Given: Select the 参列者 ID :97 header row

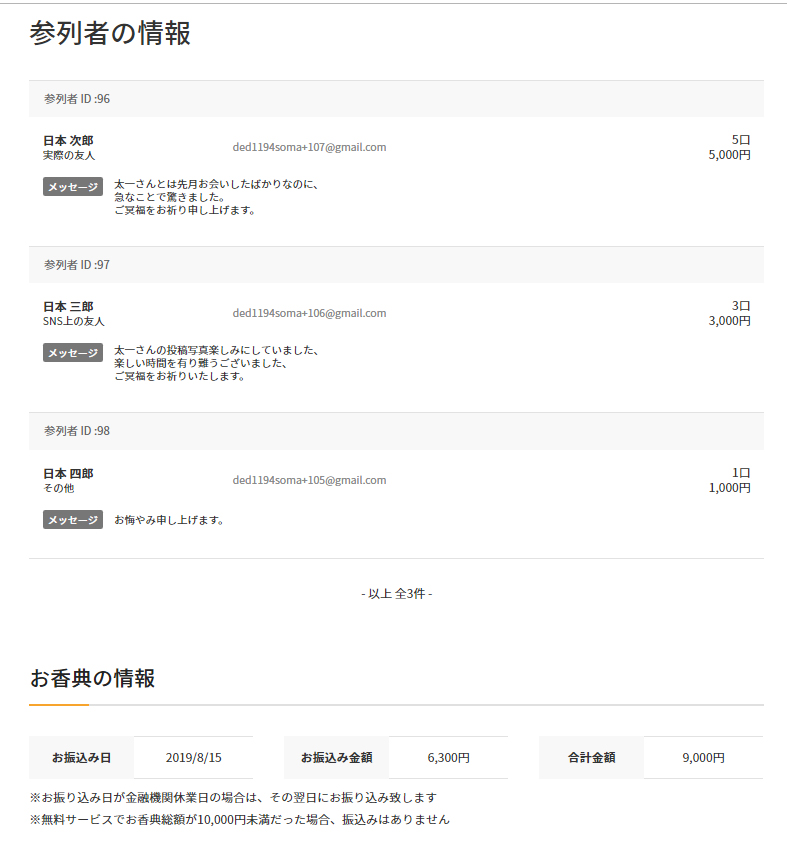Looking at the screenshot, I should [396, 265].
